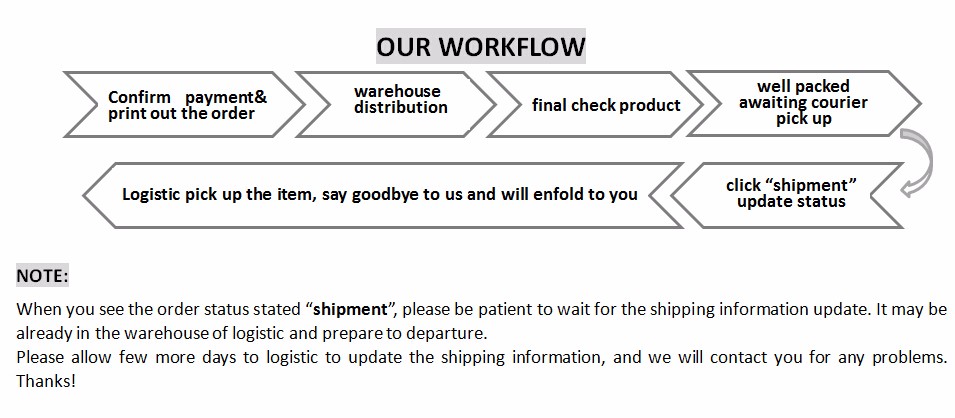Click the "Thanks!" text at the bottom
Viewport: 955px width, 418px height.
tap(46, 382)
